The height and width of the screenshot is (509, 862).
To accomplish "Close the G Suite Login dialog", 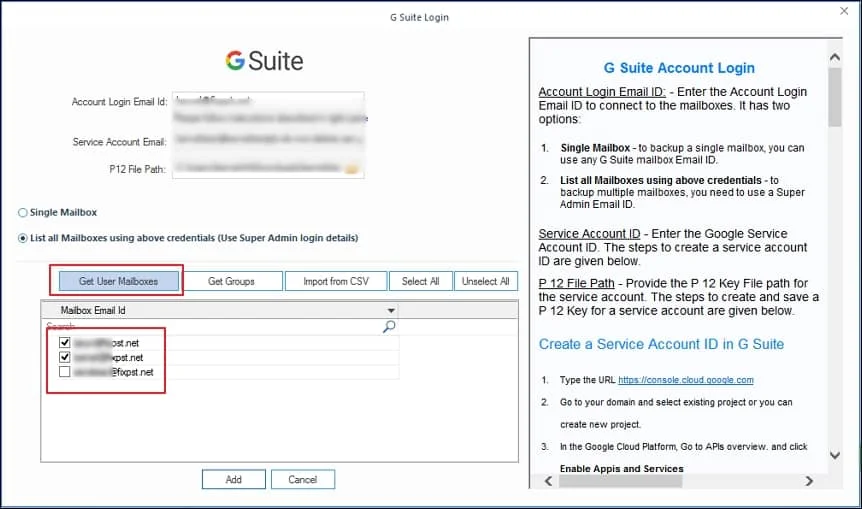I will (844, 11).
